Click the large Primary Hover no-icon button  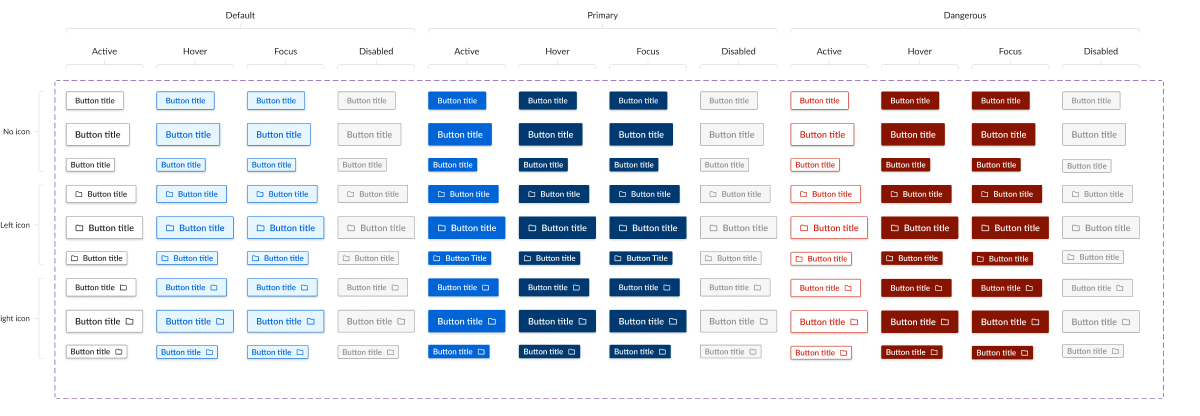pyautogui.click(x=551, y=134)
